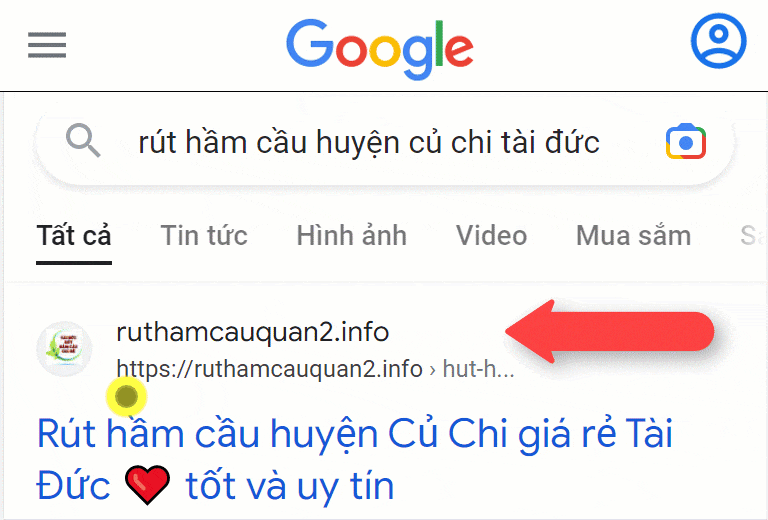Click the https://ruthamcauquan2.info URL text
The image size is (768, 520).
pos(269,369)
